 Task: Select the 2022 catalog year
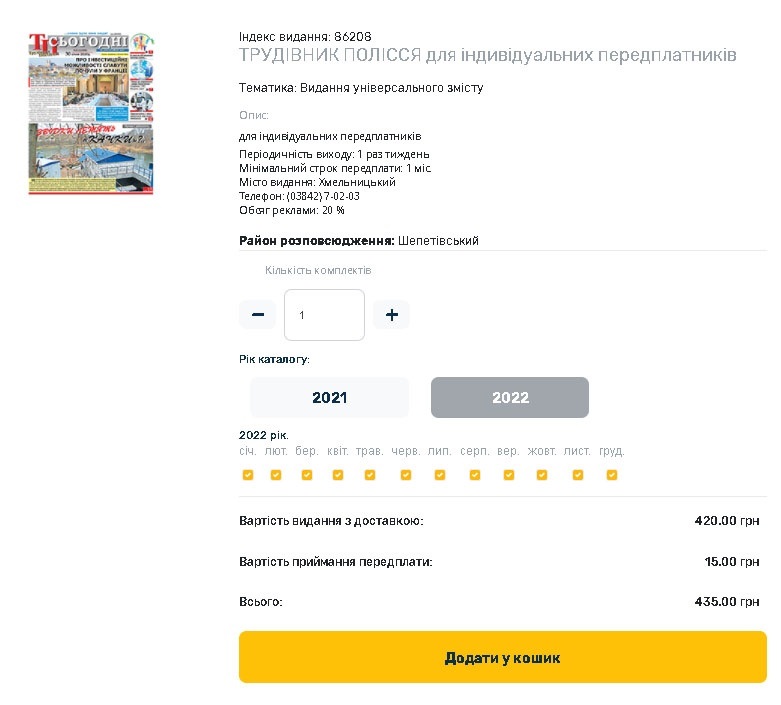pyautogui.click(x=510, y=397)
